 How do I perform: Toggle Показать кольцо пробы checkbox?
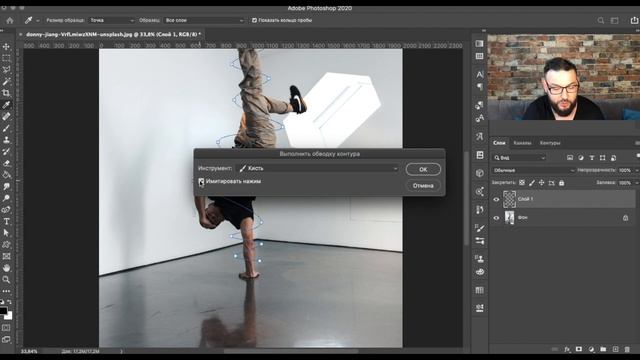[254, 20]
